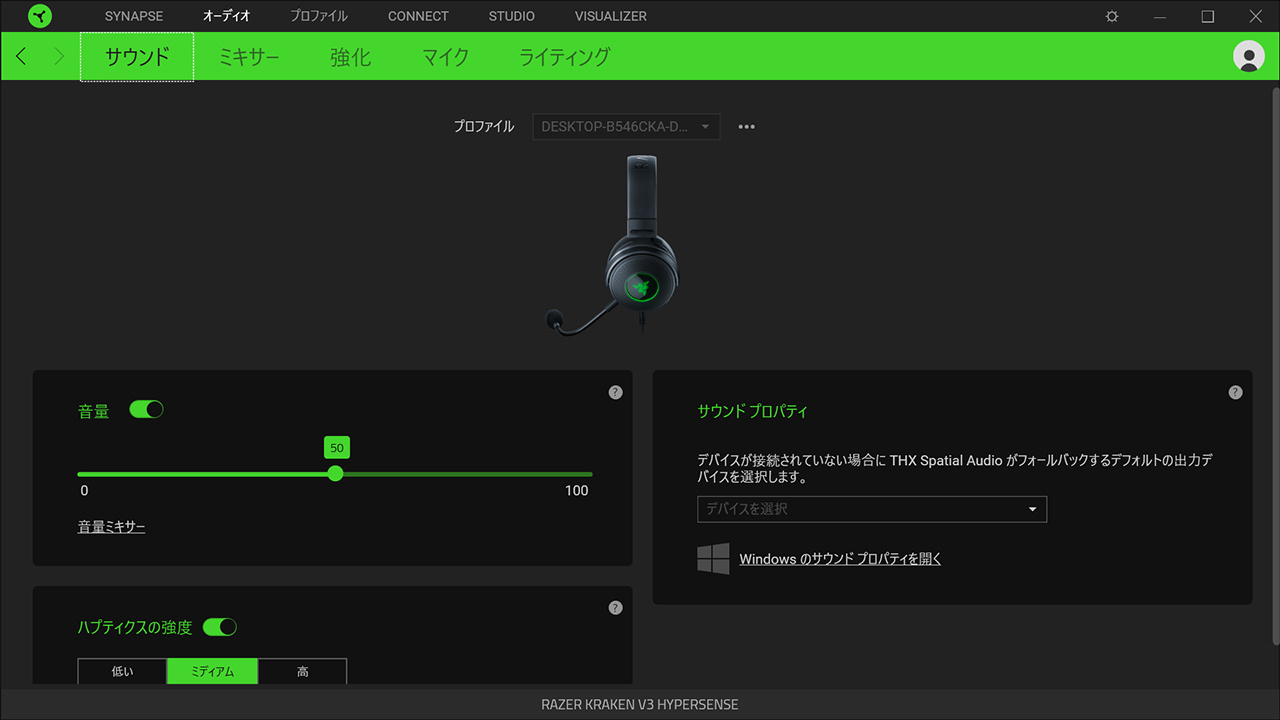Show help for sound properties panel

[1235, 393]
